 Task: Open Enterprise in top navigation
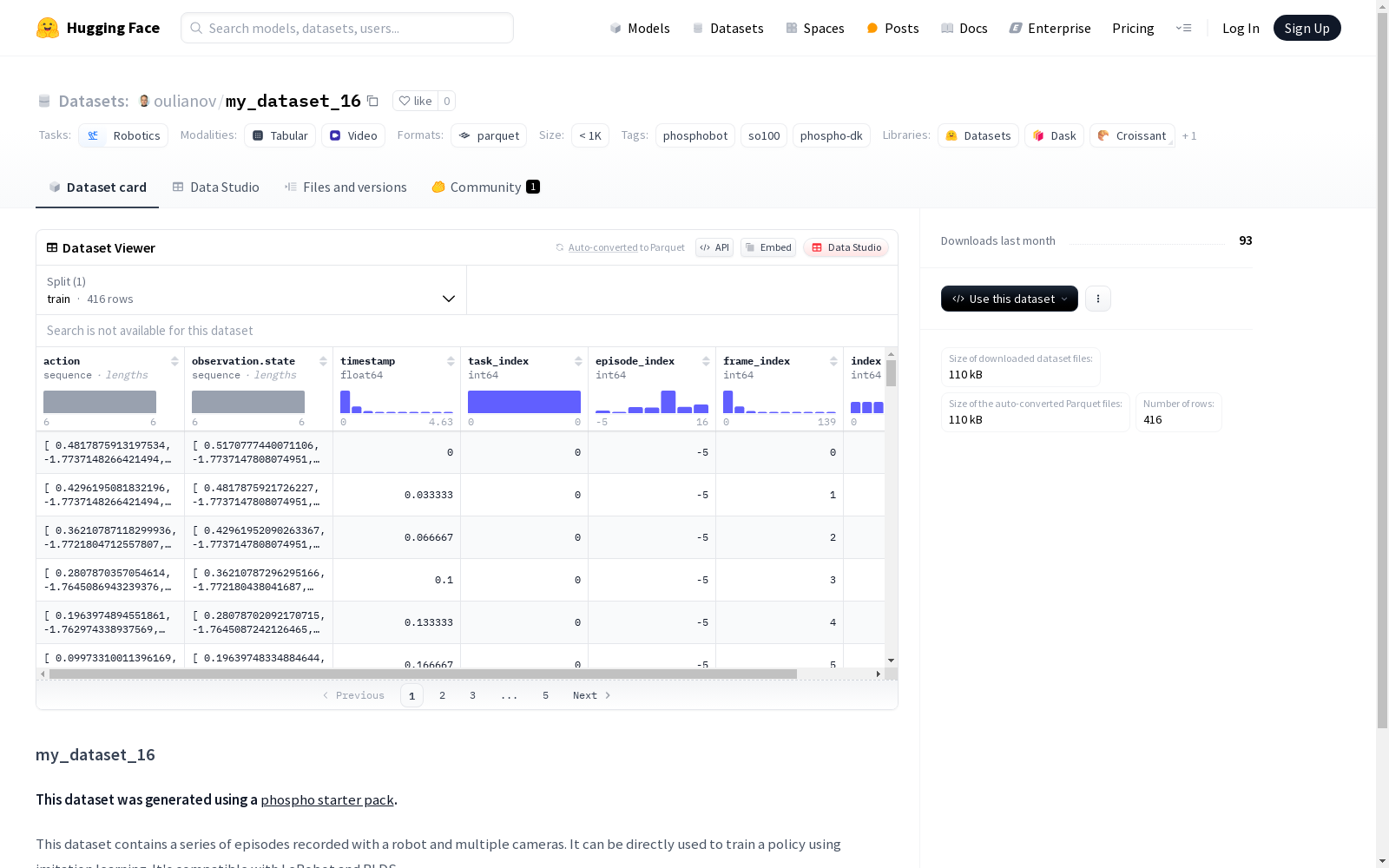pos(1050,28)
